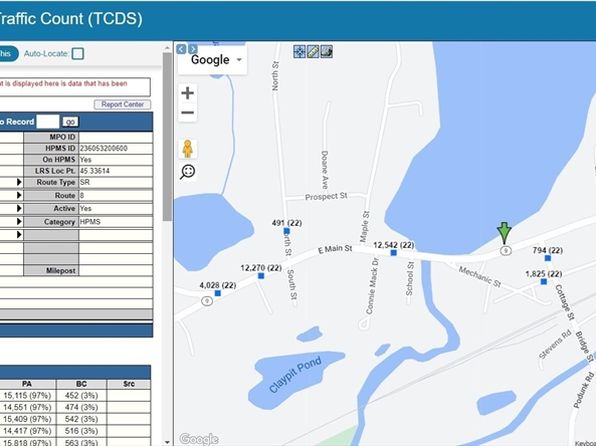Select the Street View pegman icon
Screen dimensions: 596x446
point(187,149)
